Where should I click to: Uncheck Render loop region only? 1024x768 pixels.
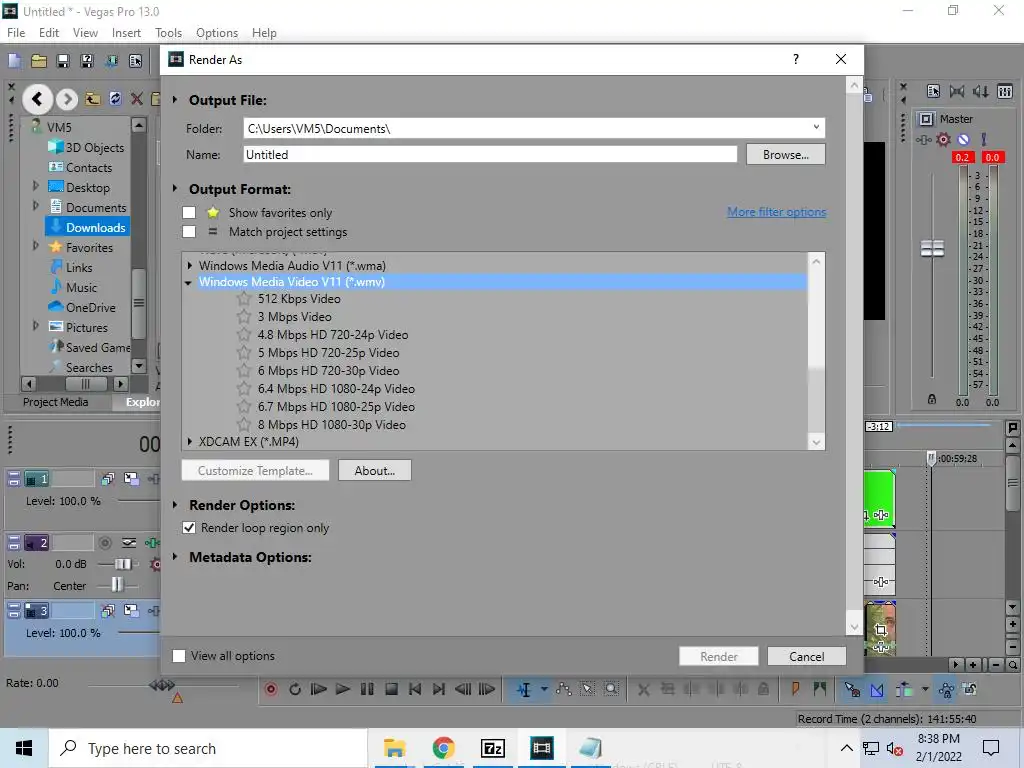click(189, 528)
